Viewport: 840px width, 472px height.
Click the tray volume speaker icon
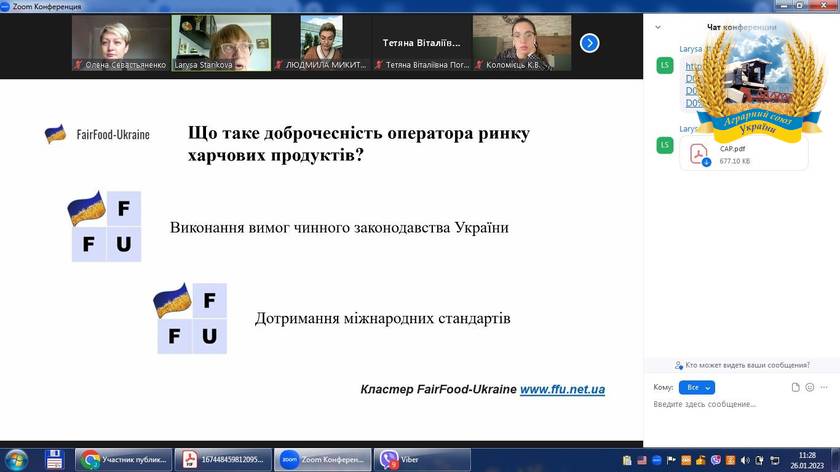click(745, 460)
